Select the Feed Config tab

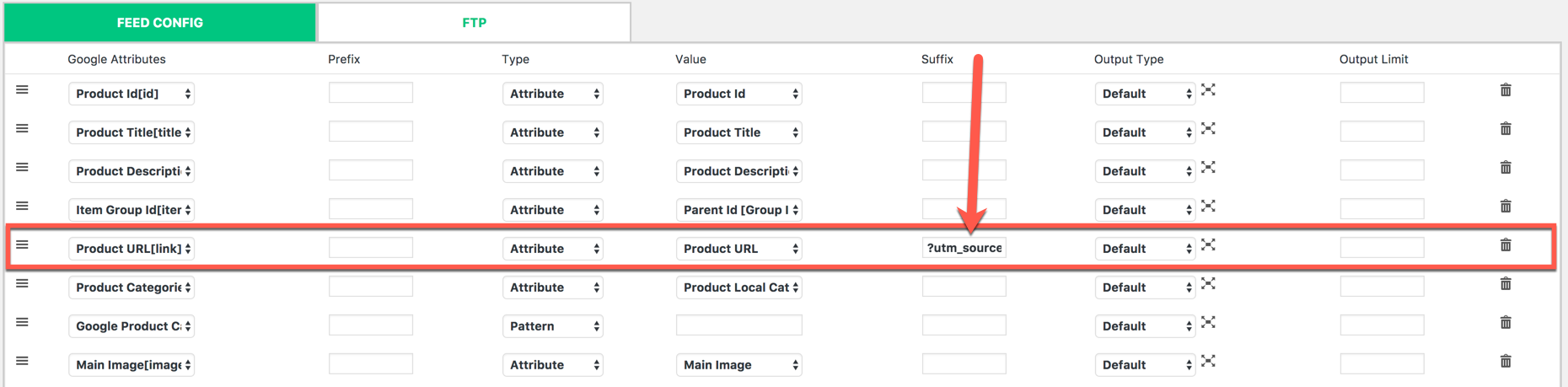coord(160,23)
